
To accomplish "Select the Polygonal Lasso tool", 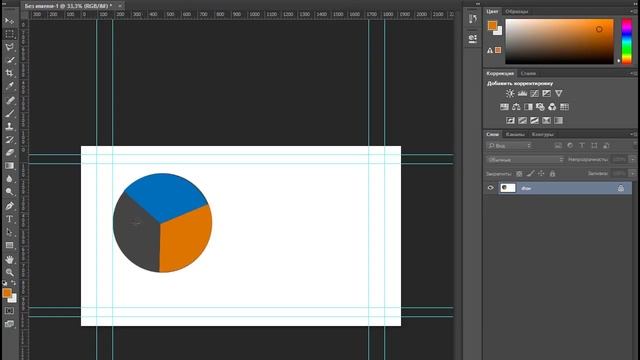I will [9, 47].
